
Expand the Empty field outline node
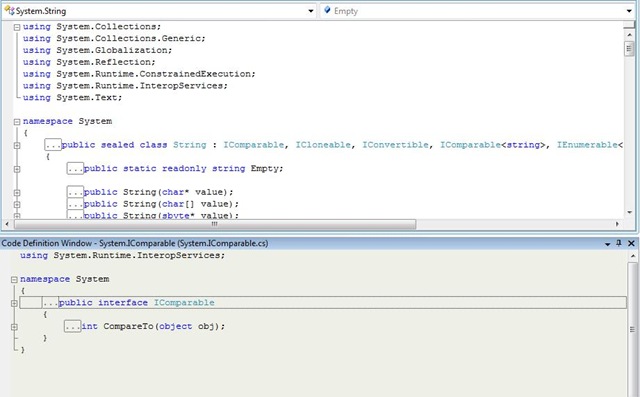(x=17, y=169)
